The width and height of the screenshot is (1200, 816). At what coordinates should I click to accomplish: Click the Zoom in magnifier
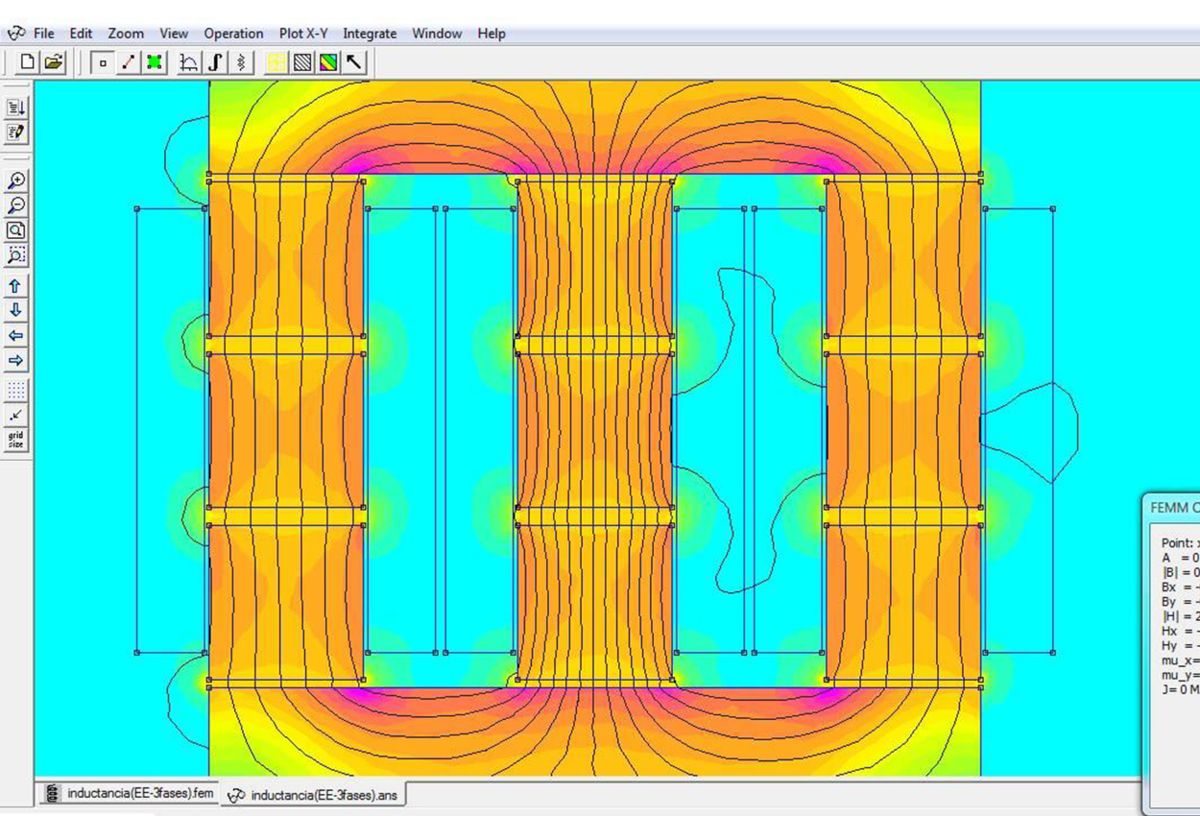[x=16, y=181]
